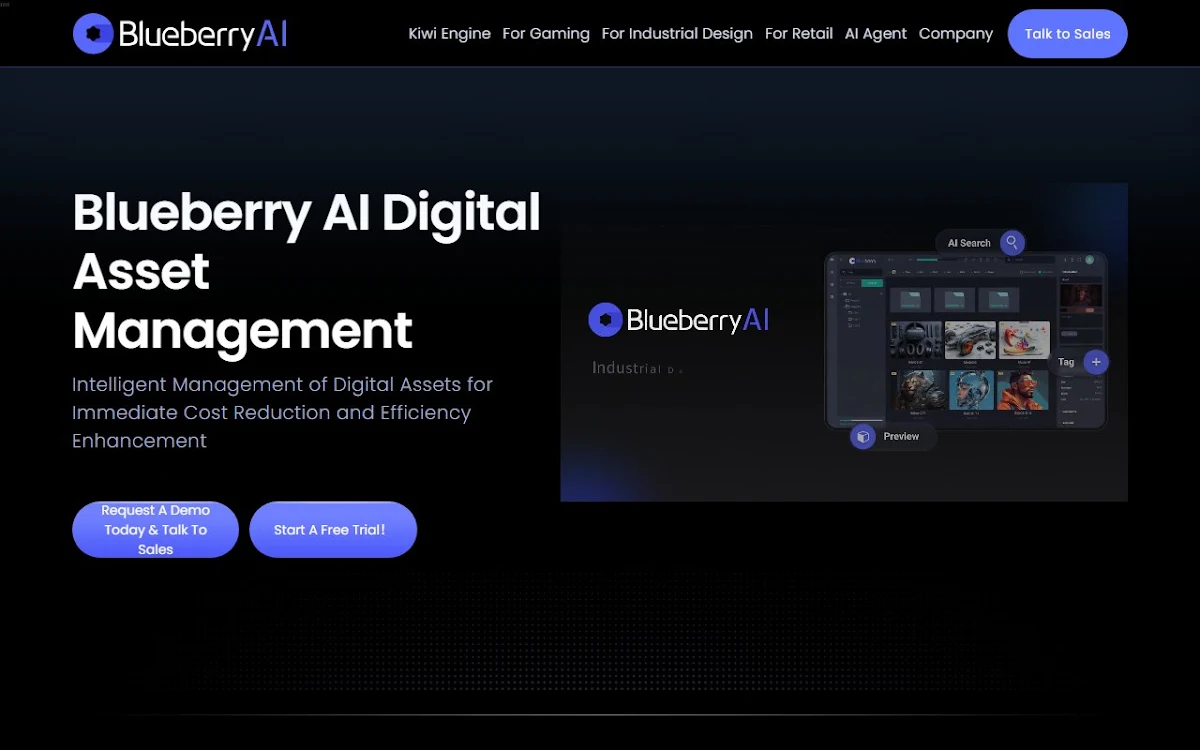Select the VR headset asset thumbnail
This screenshot has width=1200, height=750.
(x=916, y=340)
